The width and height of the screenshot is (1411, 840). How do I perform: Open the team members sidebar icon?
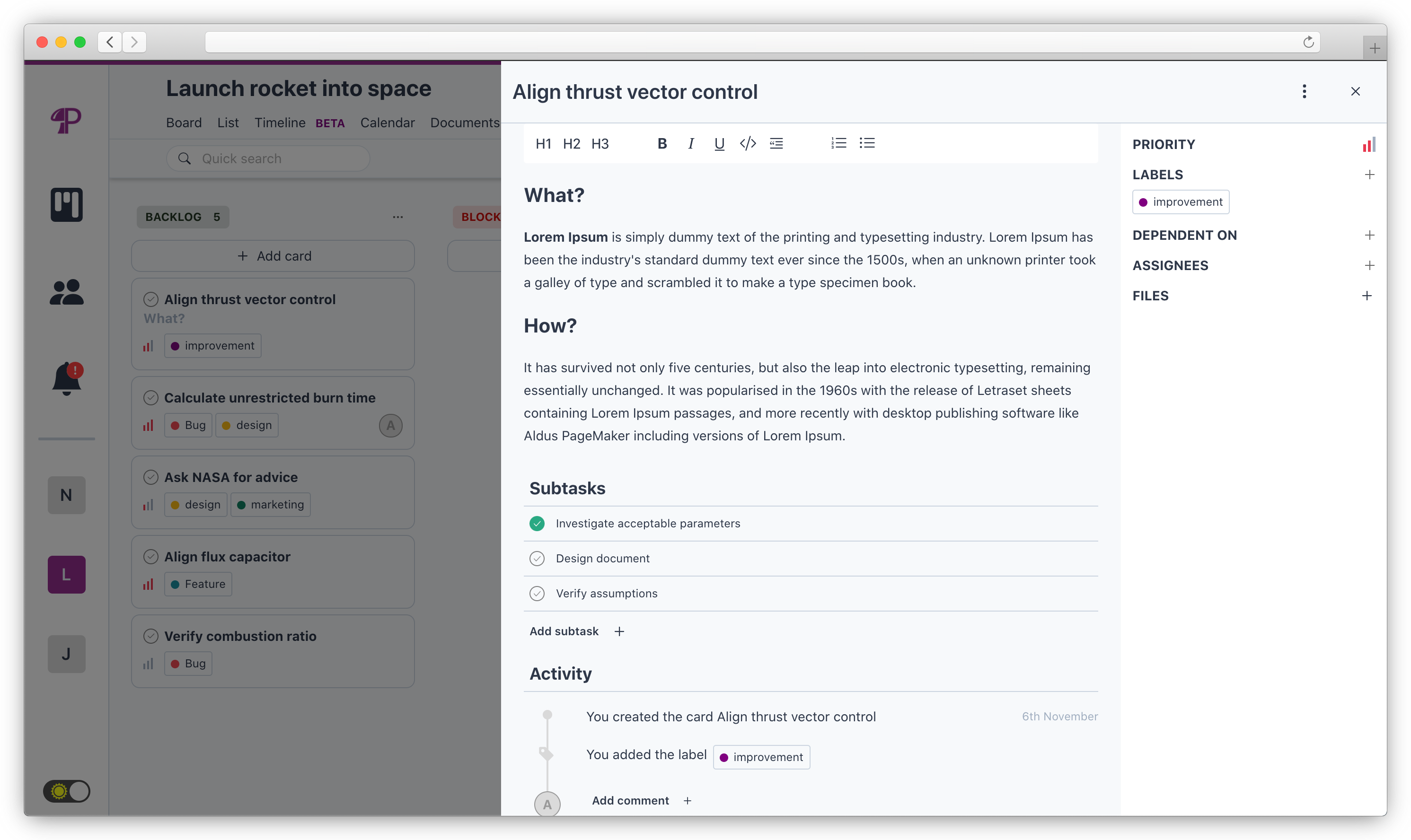tap(67, 292)
